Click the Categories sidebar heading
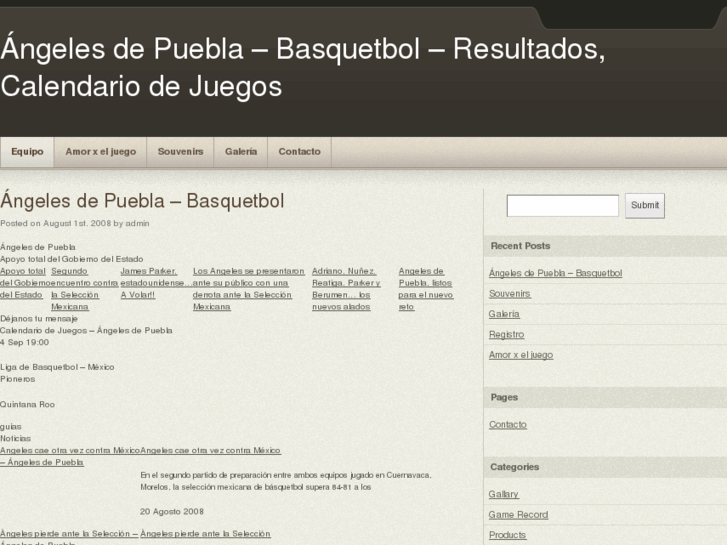The width and height of the screenshot is (727, 545). (x=515, y=467)
